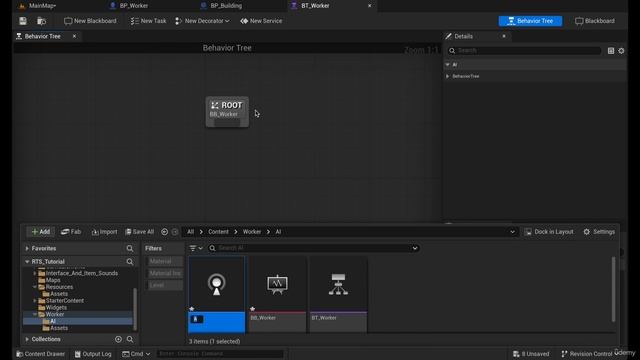The width and height of the screenshot is (640, 360).
Task: Close the Behavior Tree panel tab
Action: 74,36
